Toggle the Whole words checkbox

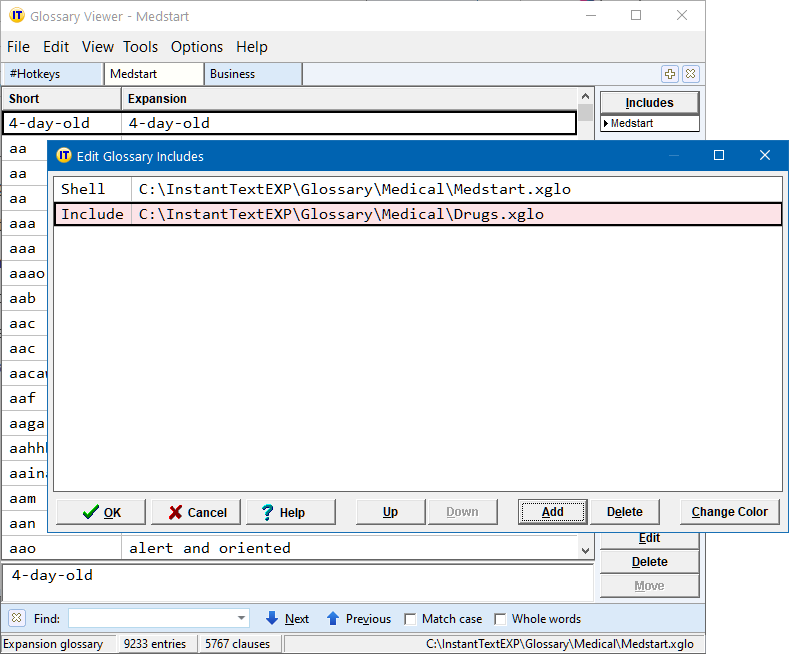point(501,619)
